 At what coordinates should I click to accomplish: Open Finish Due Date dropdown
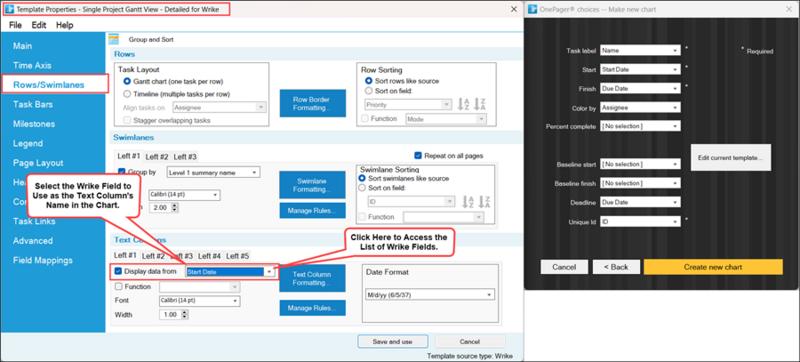click(640, 88)
